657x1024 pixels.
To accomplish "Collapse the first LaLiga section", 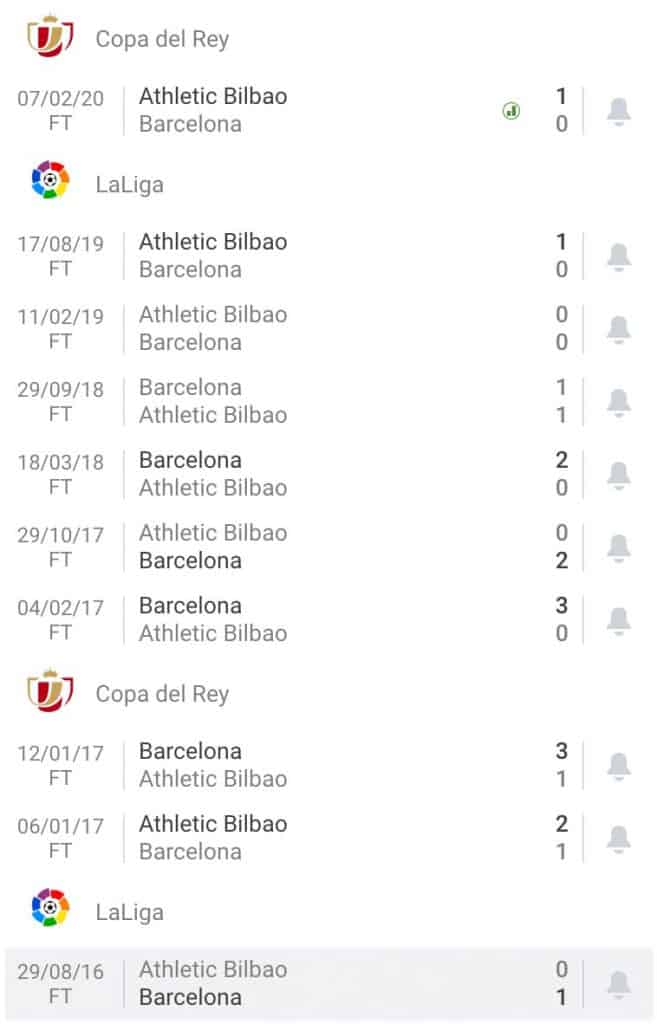I will [x=132, y=181].
